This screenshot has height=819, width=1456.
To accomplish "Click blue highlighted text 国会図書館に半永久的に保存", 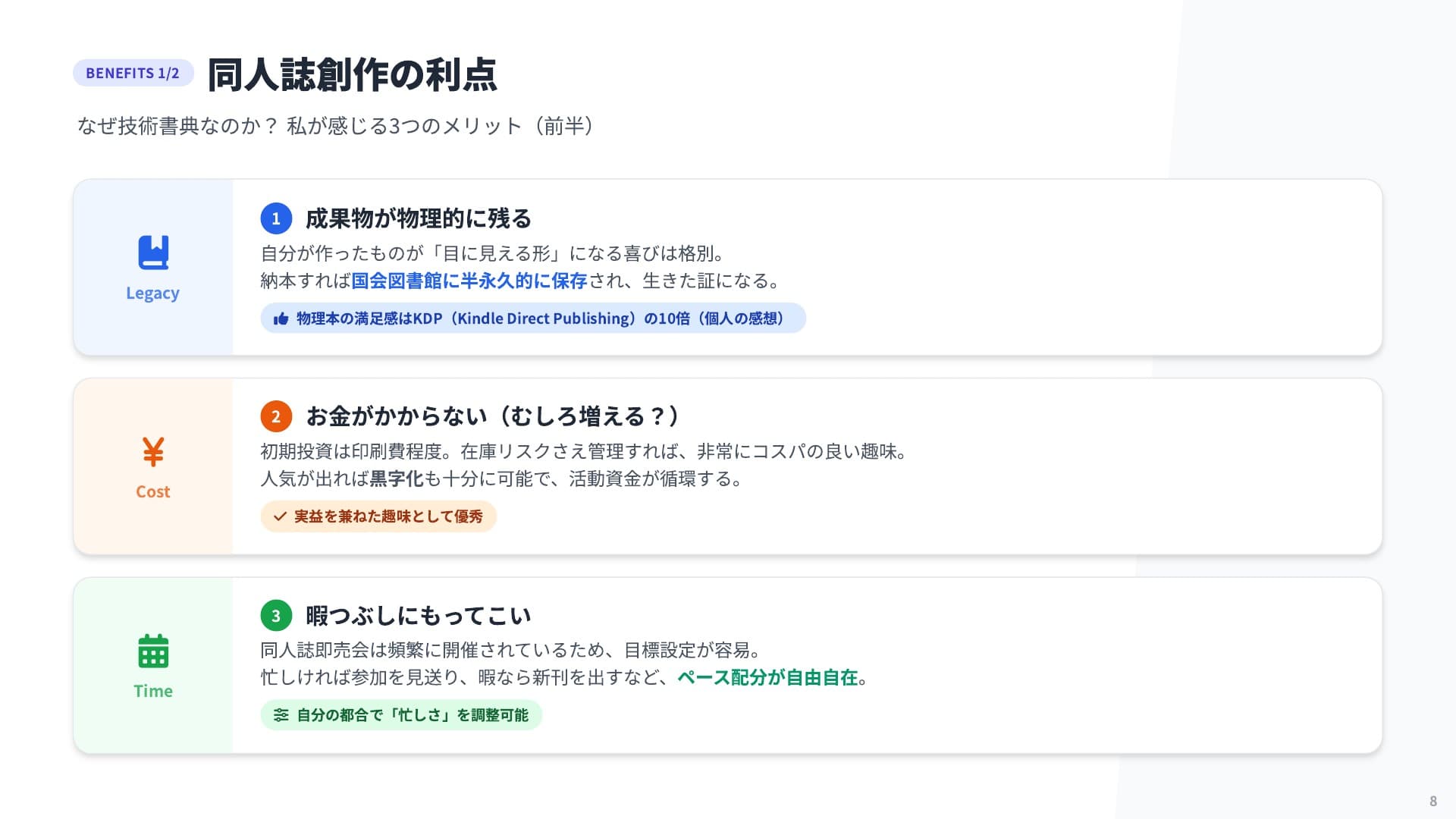I will [469, 281].
